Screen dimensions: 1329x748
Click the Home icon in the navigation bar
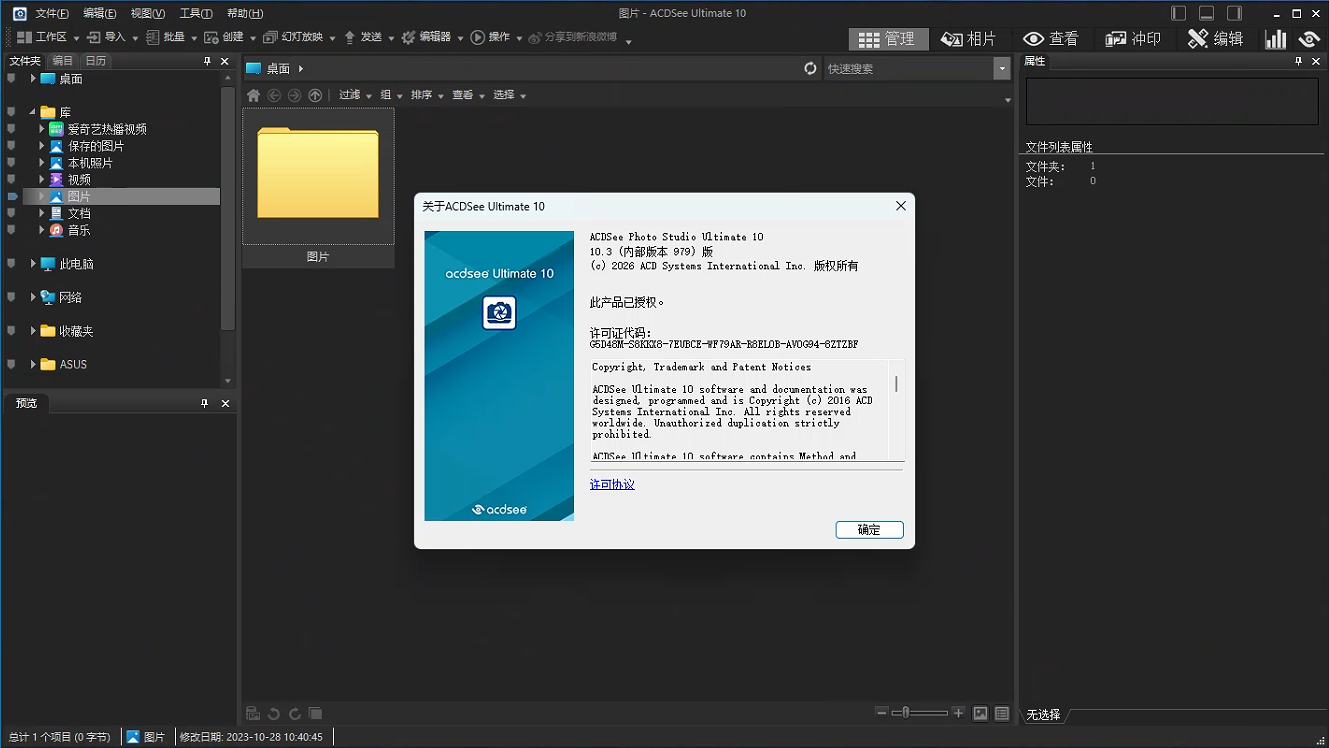point(253,95)
